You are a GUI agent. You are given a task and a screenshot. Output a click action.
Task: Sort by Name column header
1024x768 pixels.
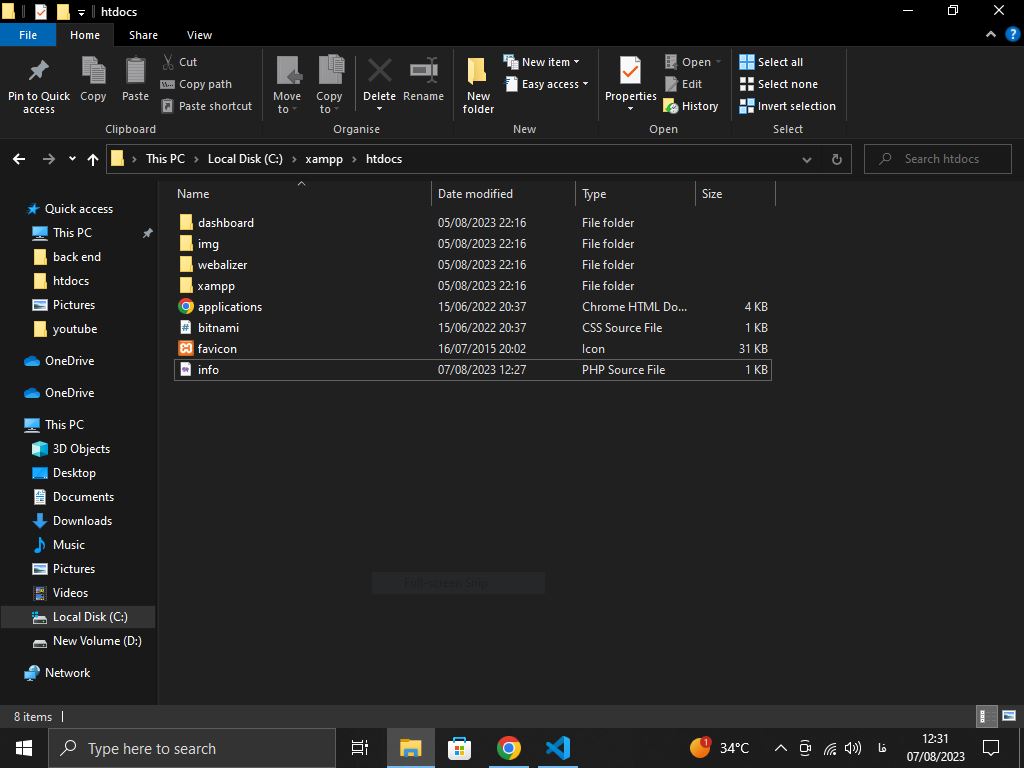pyautogui.click(x=302, y=194)
